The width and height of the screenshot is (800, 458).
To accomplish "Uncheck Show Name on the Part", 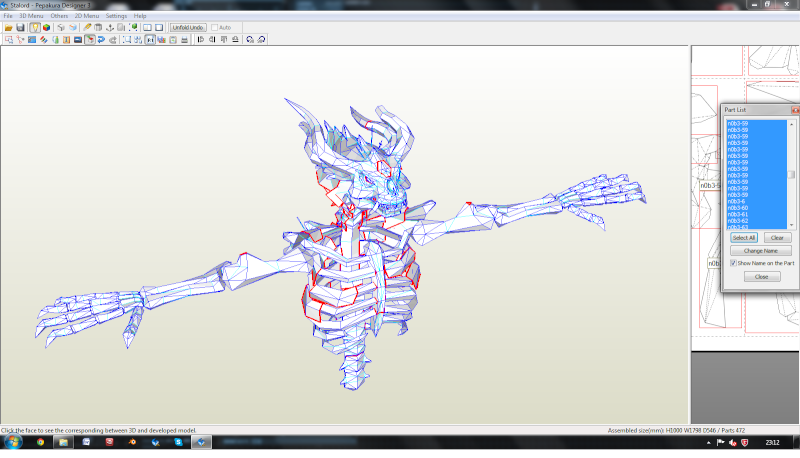I will click(733, 263).
